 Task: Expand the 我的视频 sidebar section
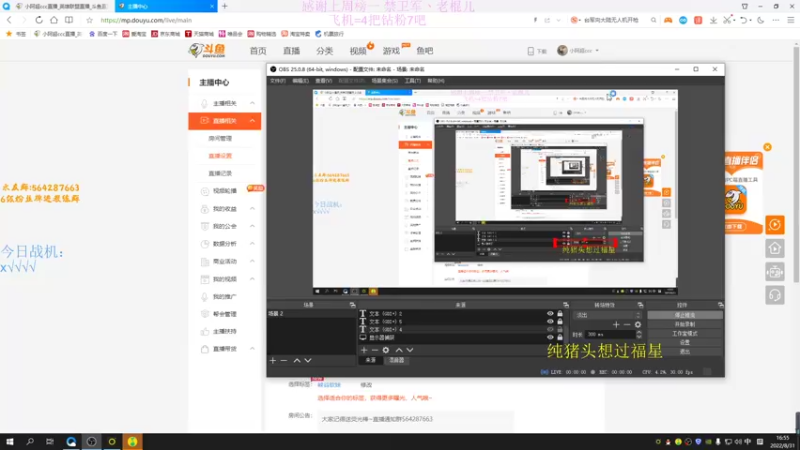point(252,279)
